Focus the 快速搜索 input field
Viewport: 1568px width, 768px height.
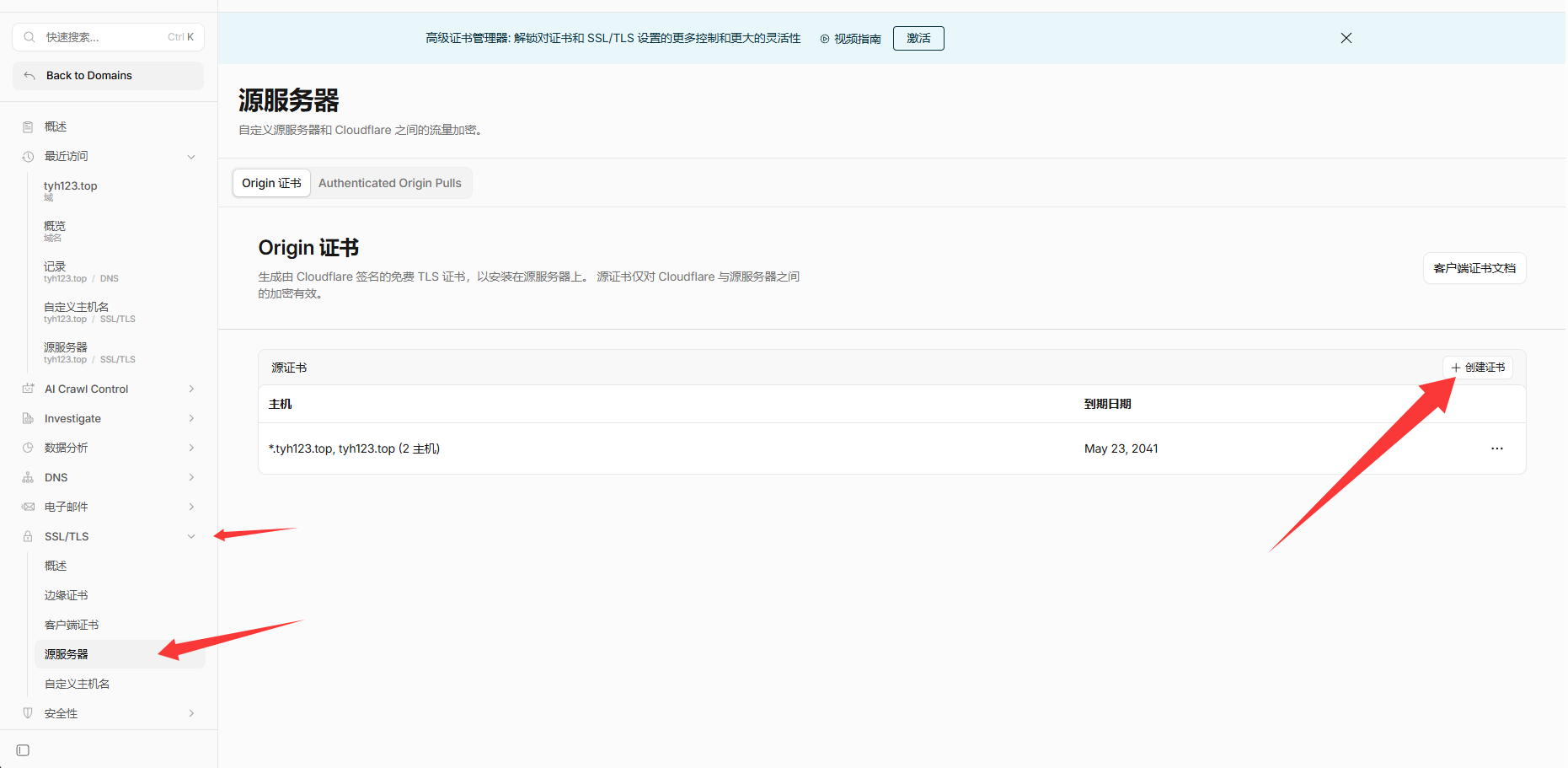(108, 37)
